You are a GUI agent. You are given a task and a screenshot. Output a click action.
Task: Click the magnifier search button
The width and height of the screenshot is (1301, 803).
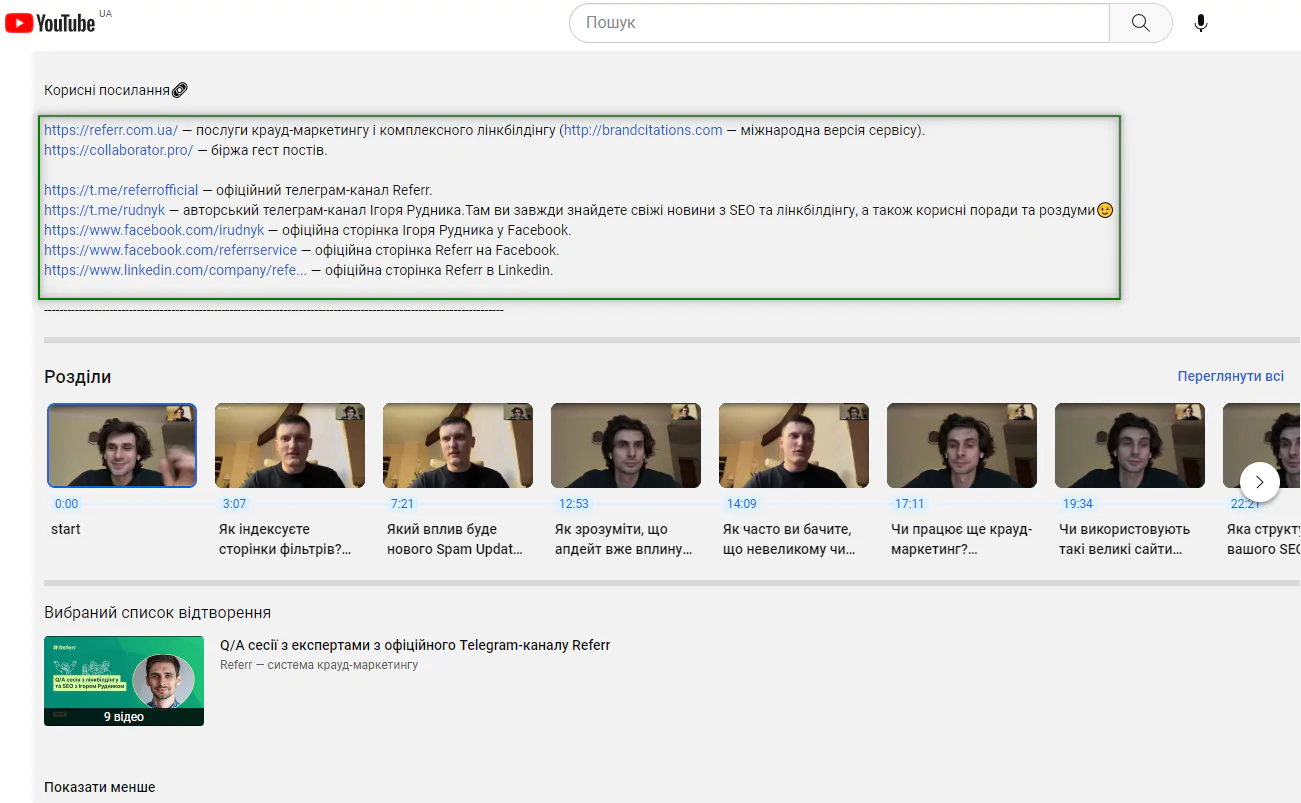[1140, 23]
